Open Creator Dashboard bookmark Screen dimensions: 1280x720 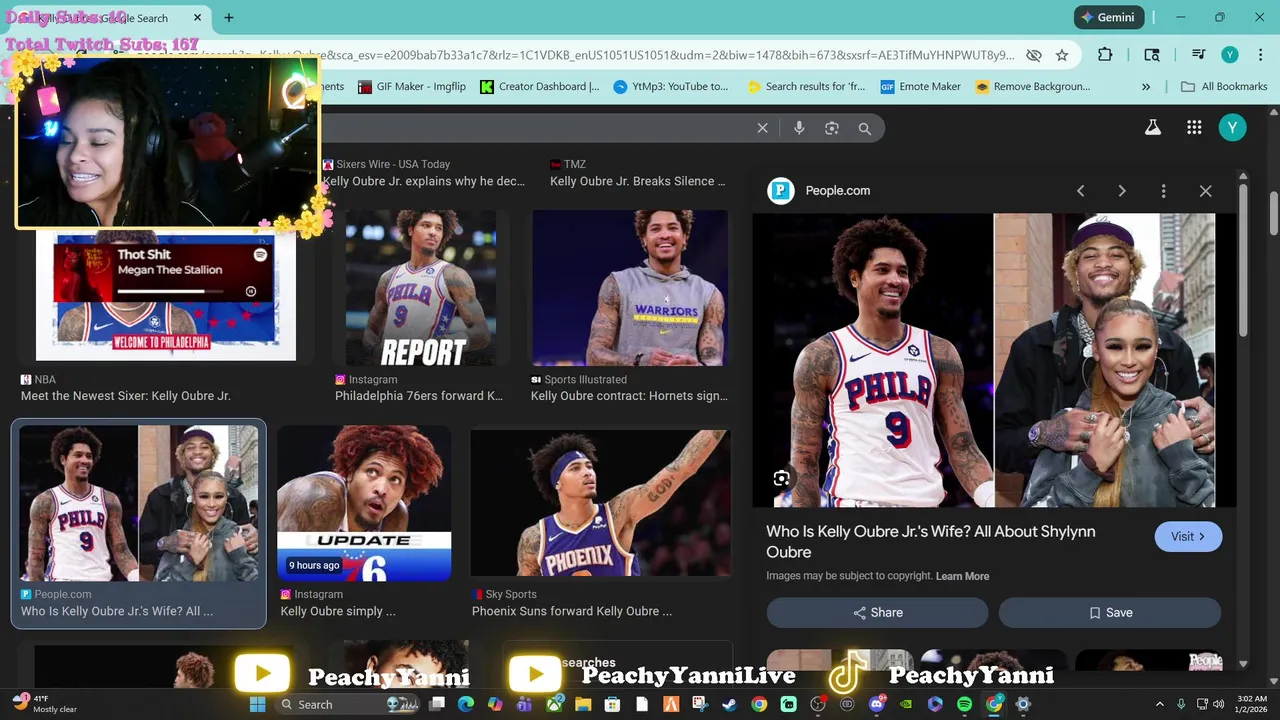[539, 87]
